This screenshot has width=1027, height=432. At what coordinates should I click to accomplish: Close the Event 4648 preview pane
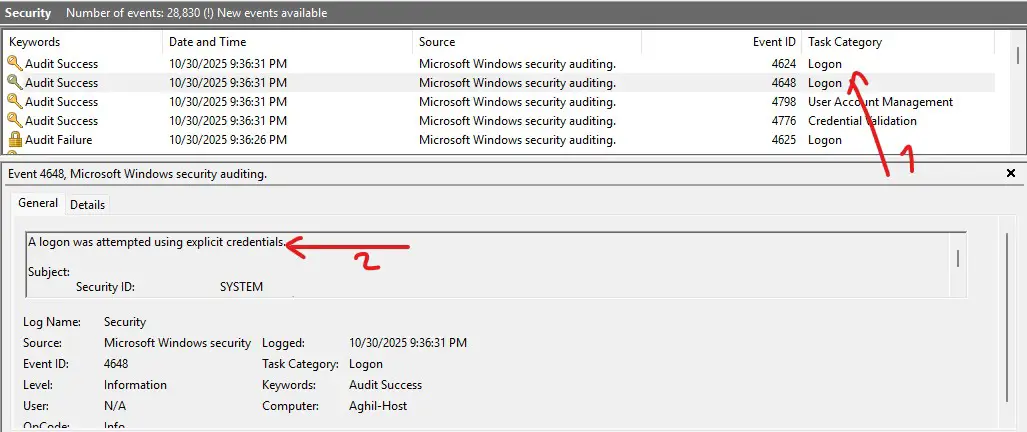click(x=1010, y=174)
